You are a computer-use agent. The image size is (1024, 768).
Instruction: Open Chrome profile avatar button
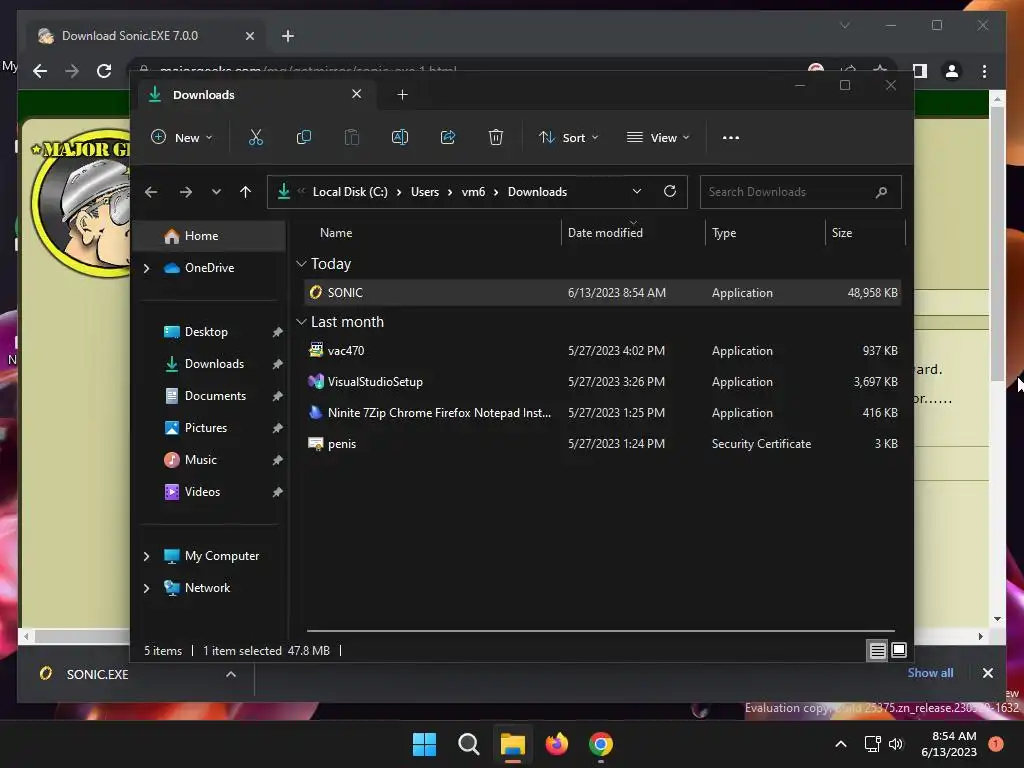(x=952, y=71)
